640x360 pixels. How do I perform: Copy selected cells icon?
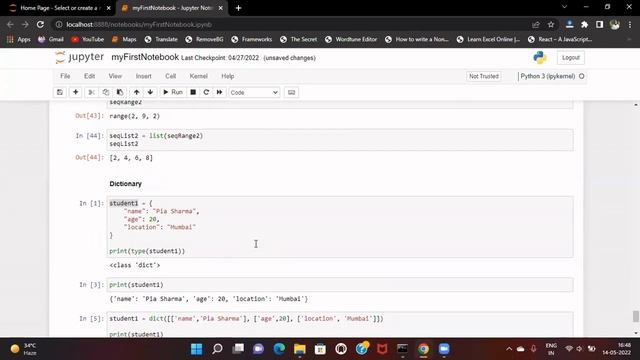[106, 92]
